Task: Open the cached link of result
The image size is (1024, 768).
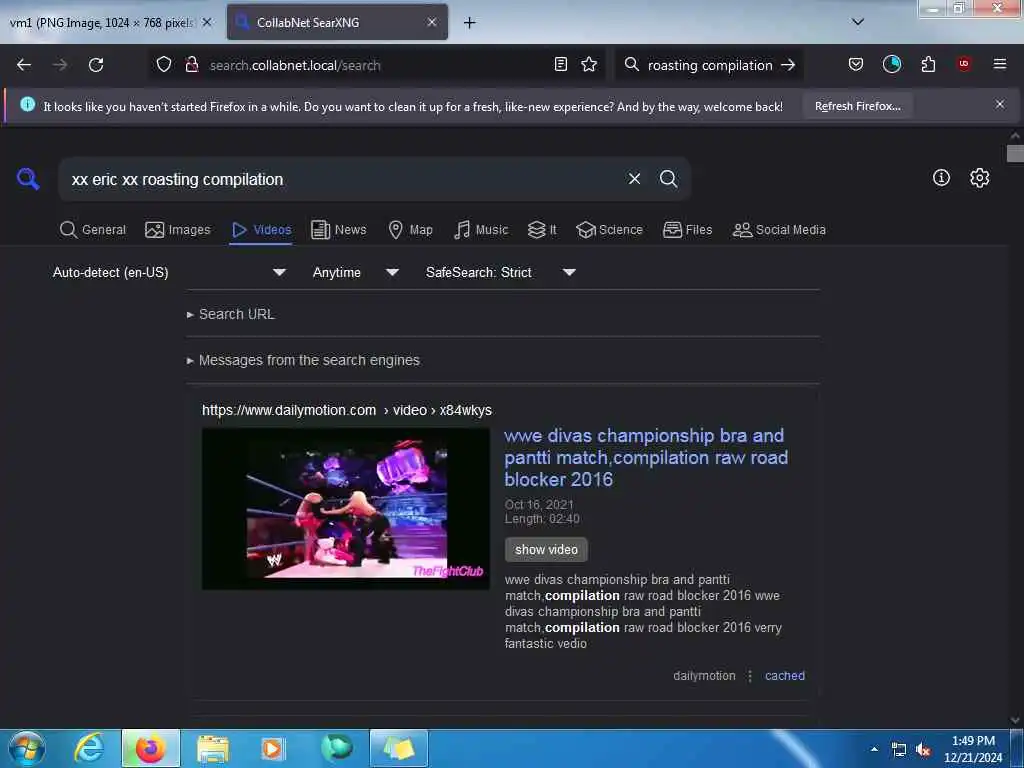Action: click(784, 676)
